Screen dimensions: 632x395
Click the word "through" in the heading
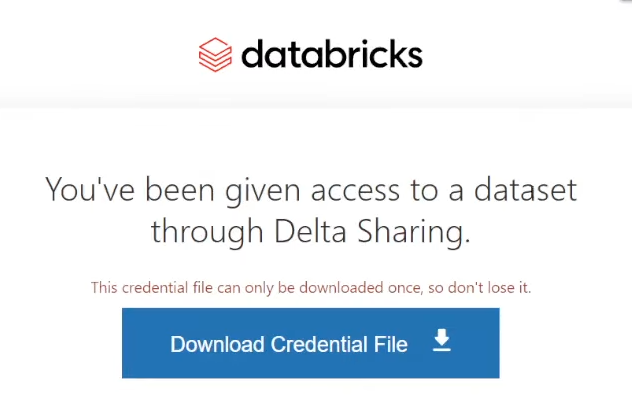point(207,233)
